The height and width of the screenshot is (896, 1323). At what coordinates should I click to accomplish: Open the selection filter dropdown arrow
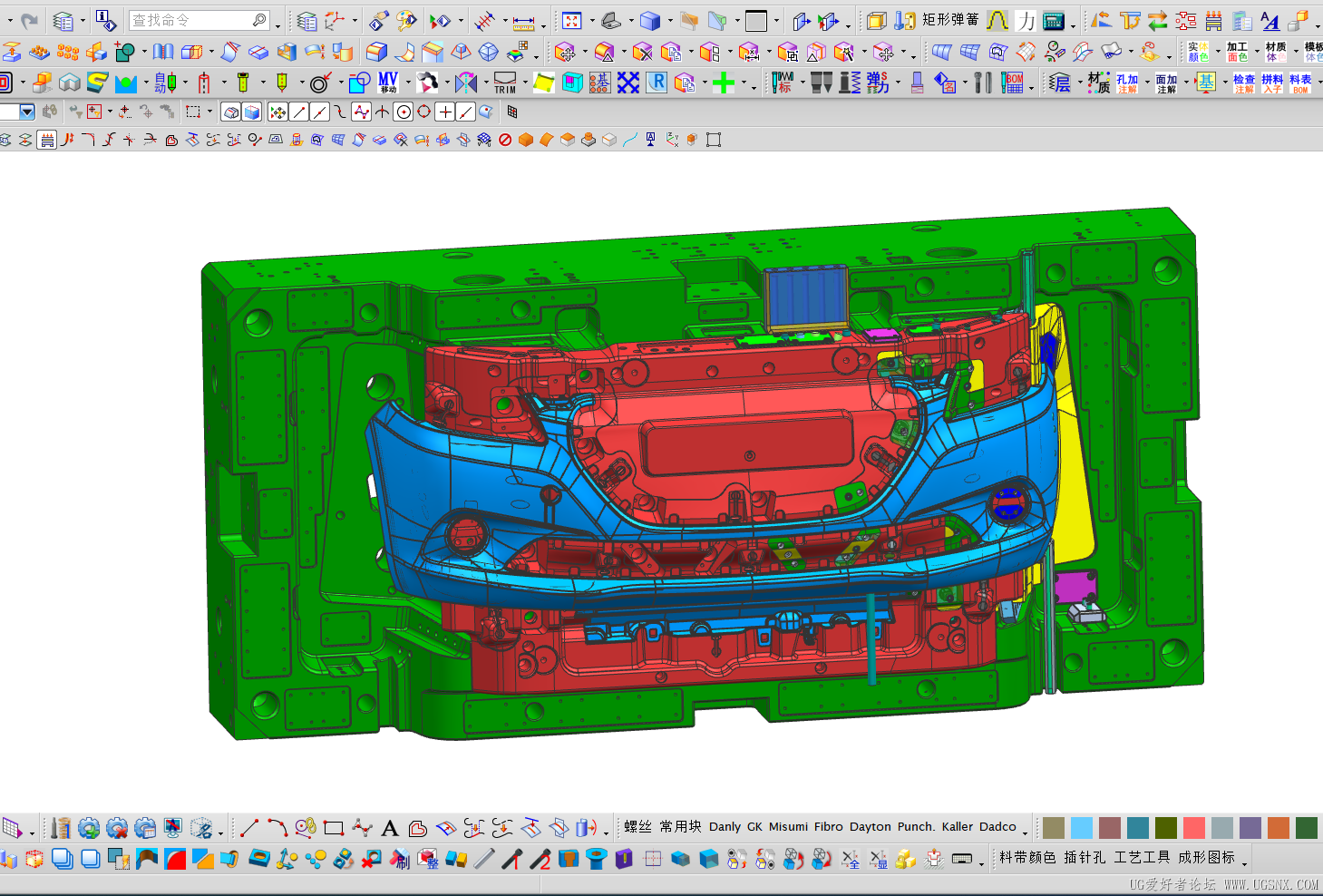click(26, 112)
